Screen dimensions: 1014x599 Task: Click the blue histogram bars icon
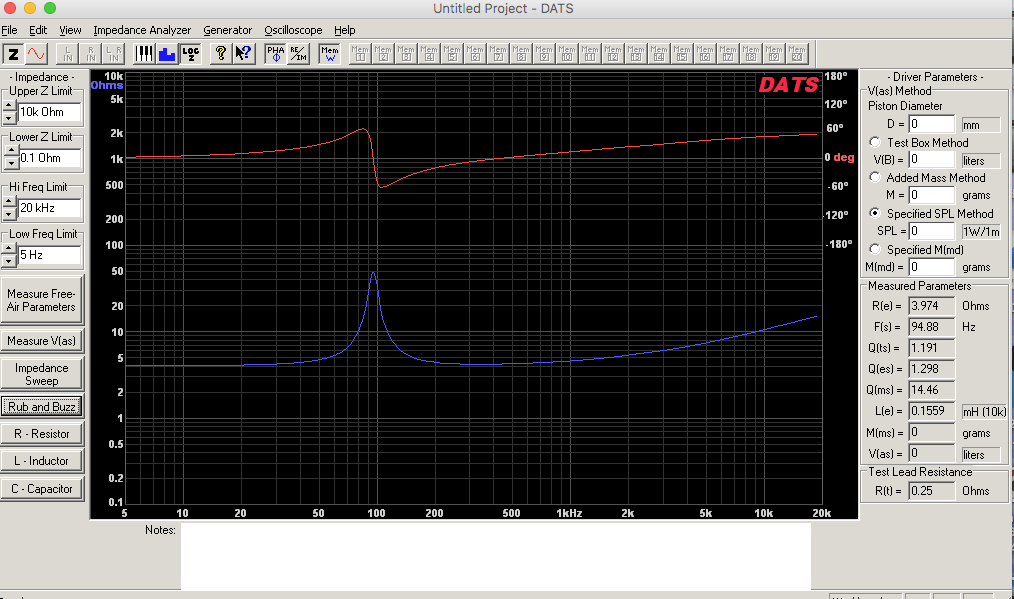click(x=167, y=54)
